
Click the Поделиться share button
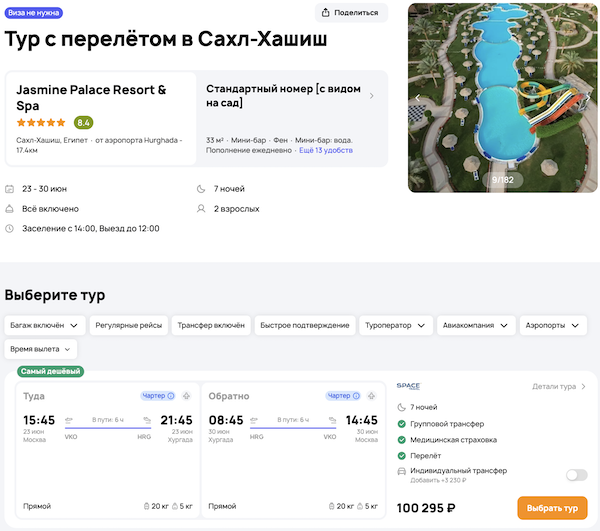[351, 13]
